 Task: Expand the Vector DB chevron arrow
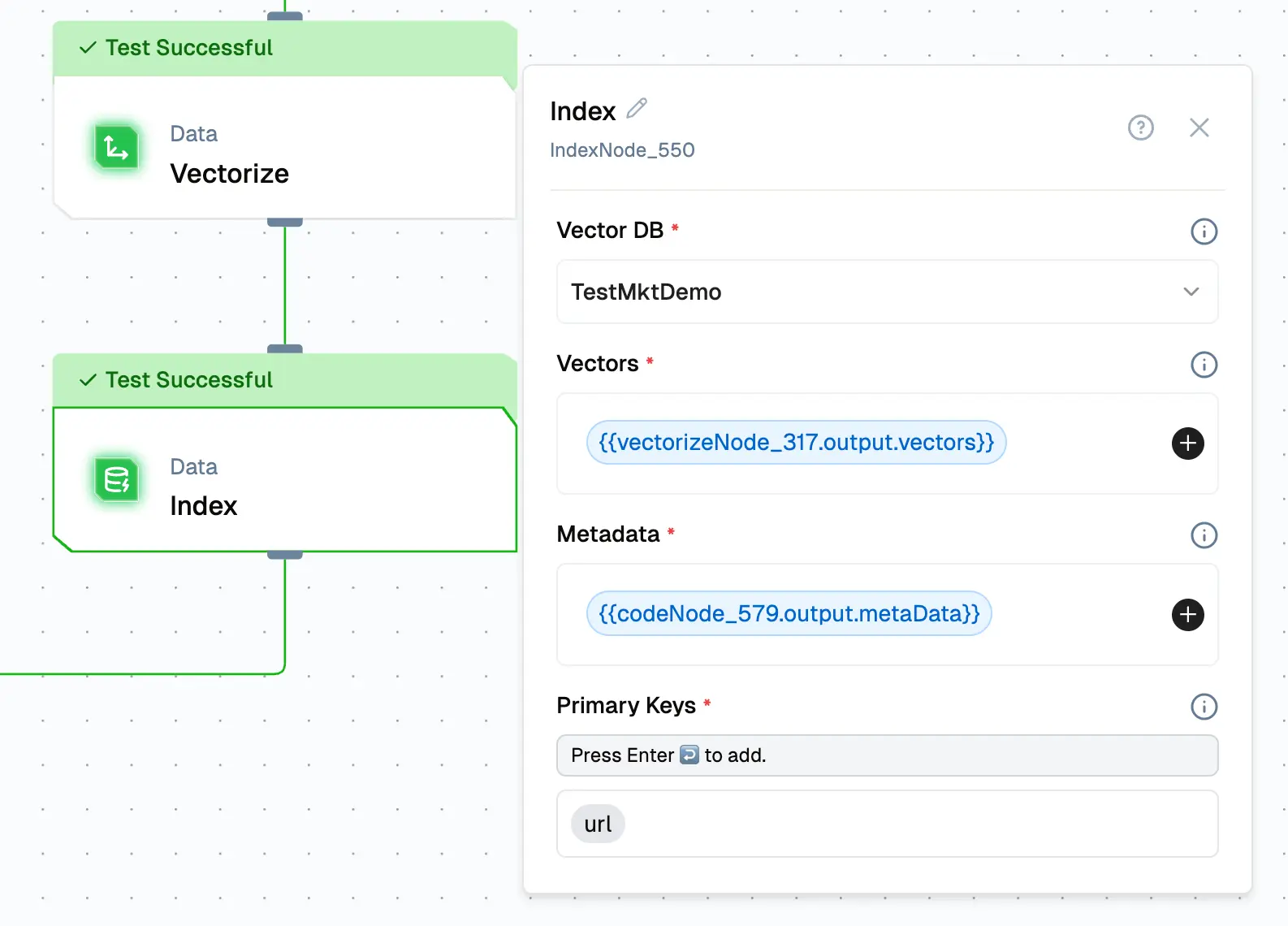pyautogui.click(x=1191, y=292)
